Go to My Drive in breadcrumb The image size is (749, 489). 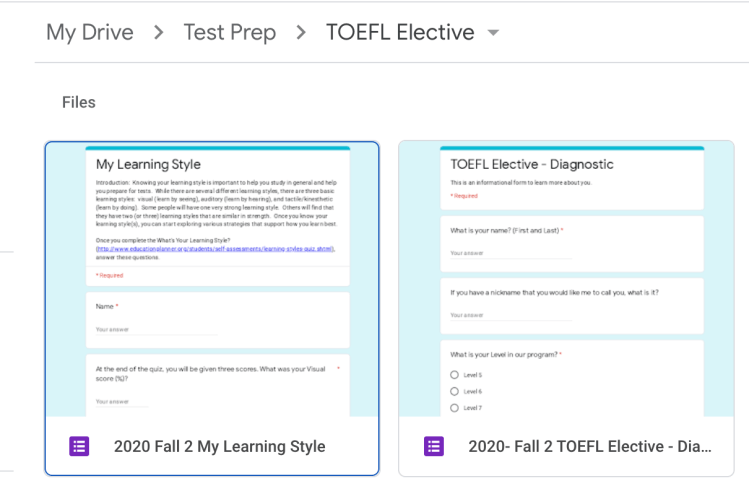[x=90, y=33]
